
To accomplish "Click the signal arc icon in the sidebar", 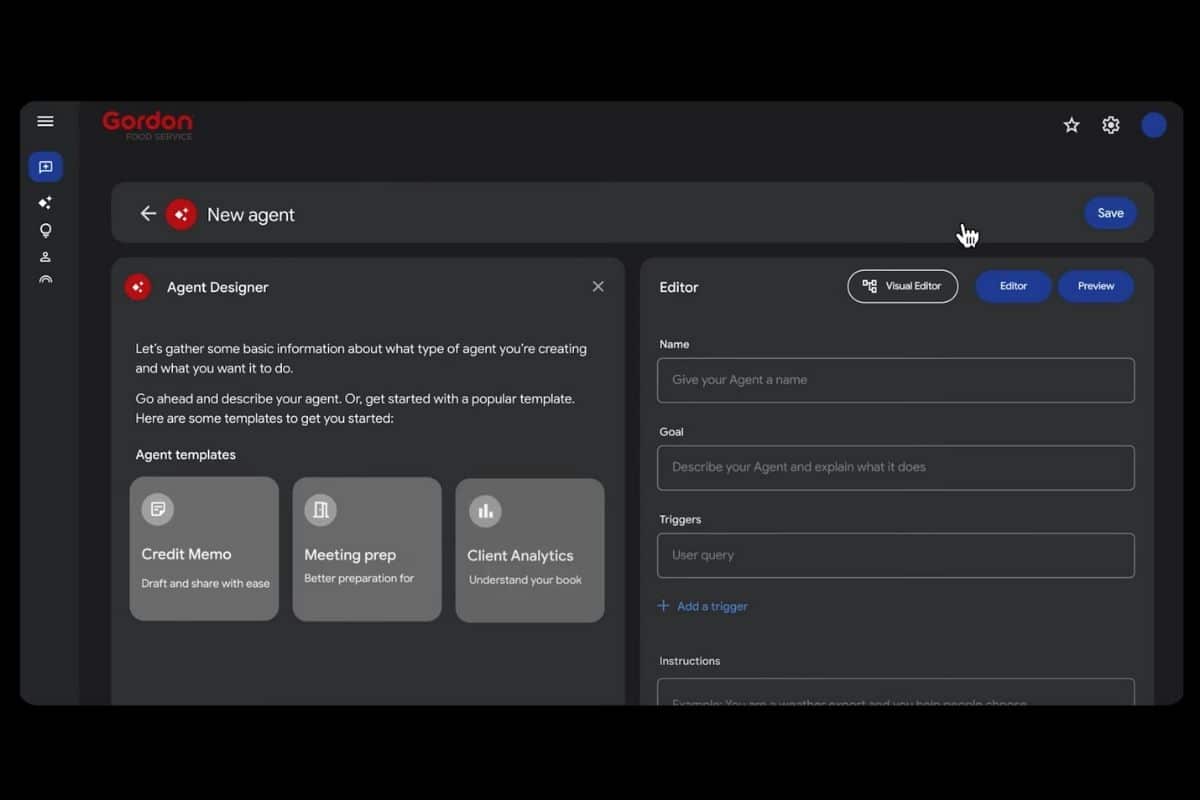I will tap(45, 281).
